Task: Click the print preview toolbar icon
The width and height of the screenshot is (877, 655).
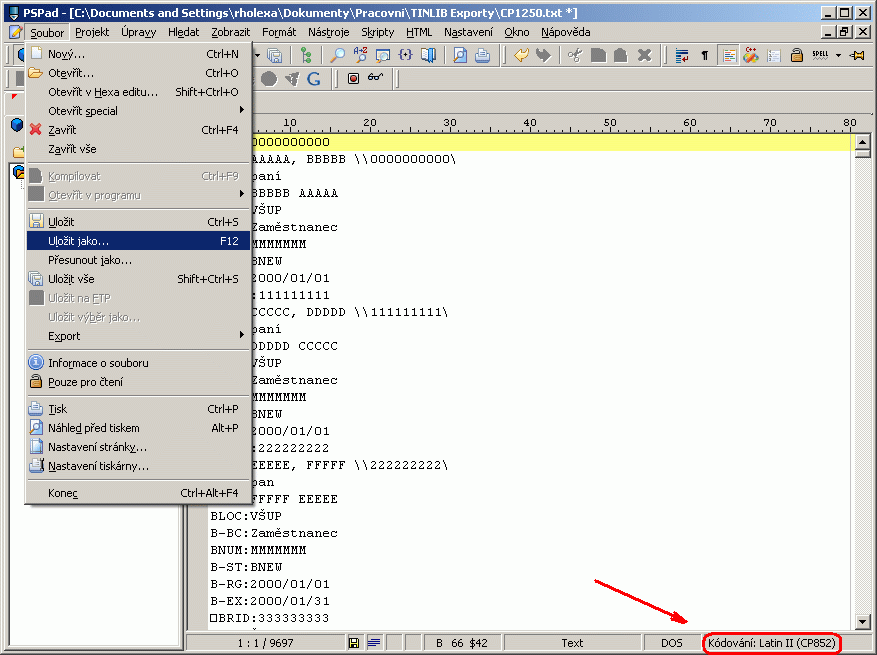Action: click(460, 55)
